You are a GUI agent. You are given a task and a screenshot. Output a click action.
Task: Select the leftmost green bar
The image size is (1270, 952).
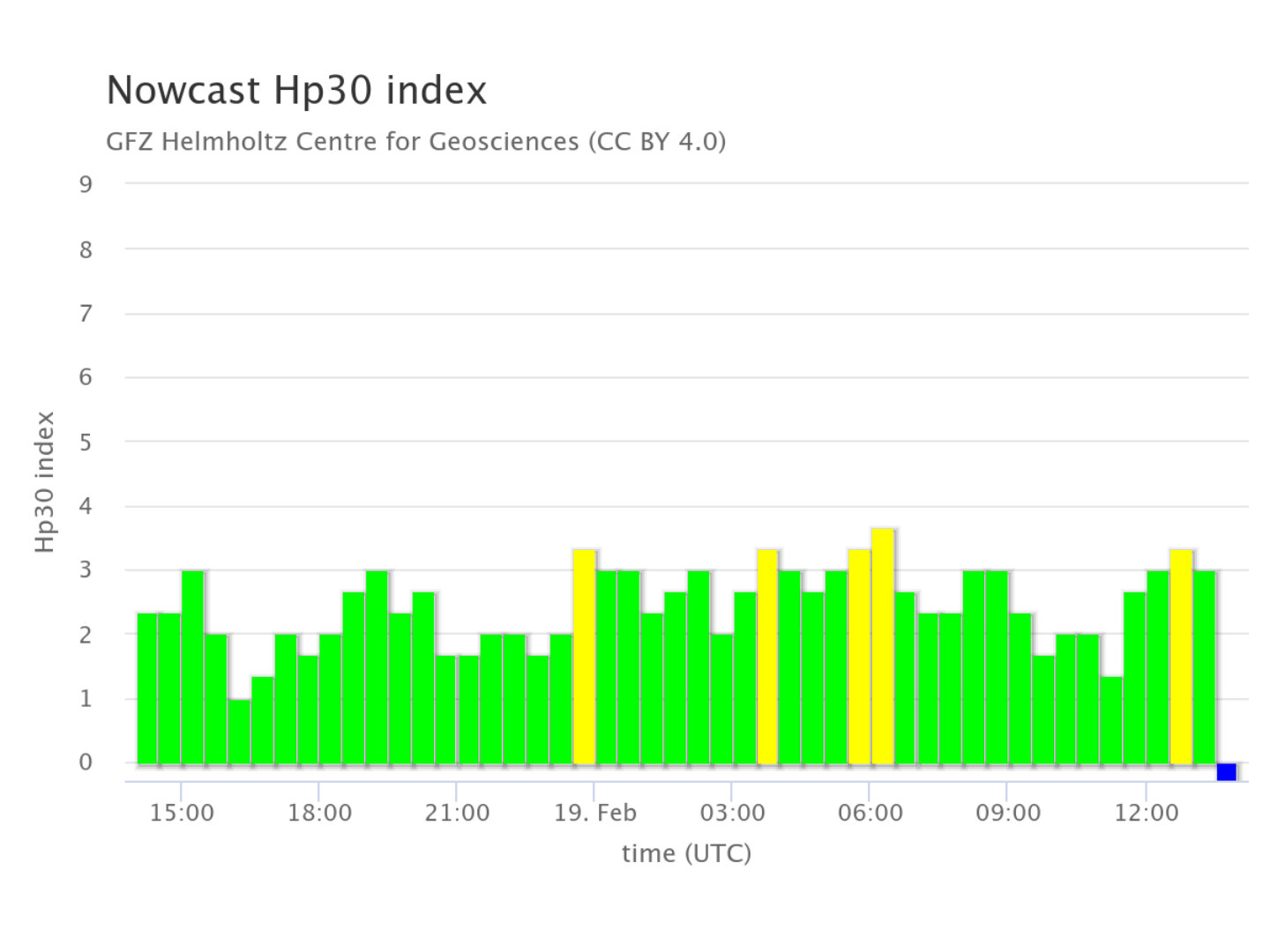point(147,688)
